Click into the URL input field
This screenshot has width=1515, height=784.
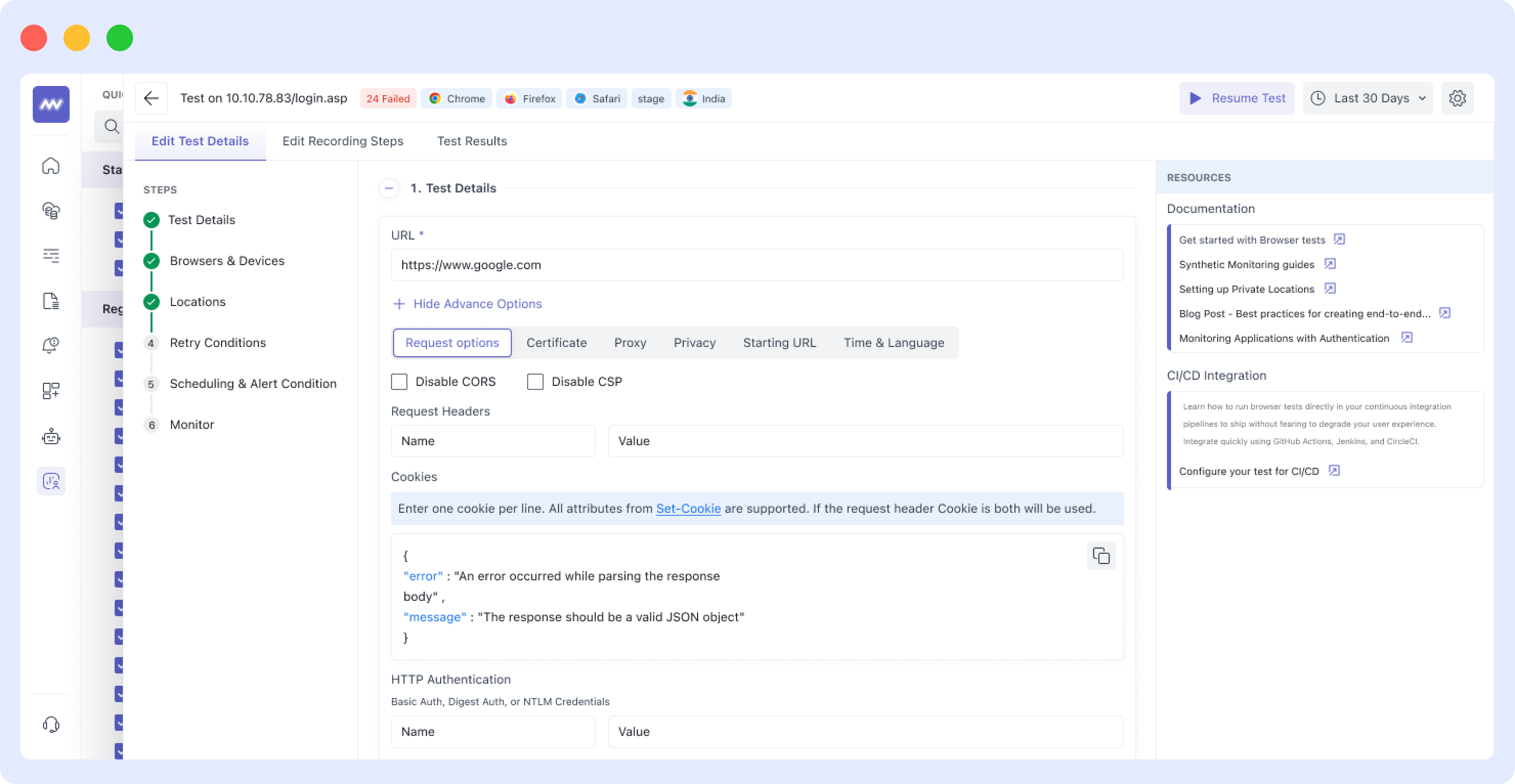[757, 265]
